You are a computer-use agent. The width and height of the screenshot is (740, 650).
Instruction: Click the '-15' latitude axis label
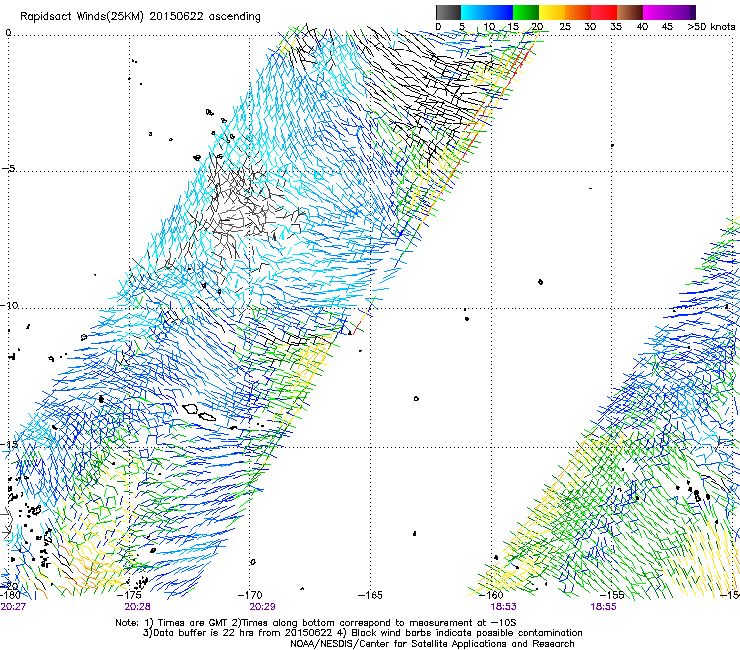click(9, 444)
